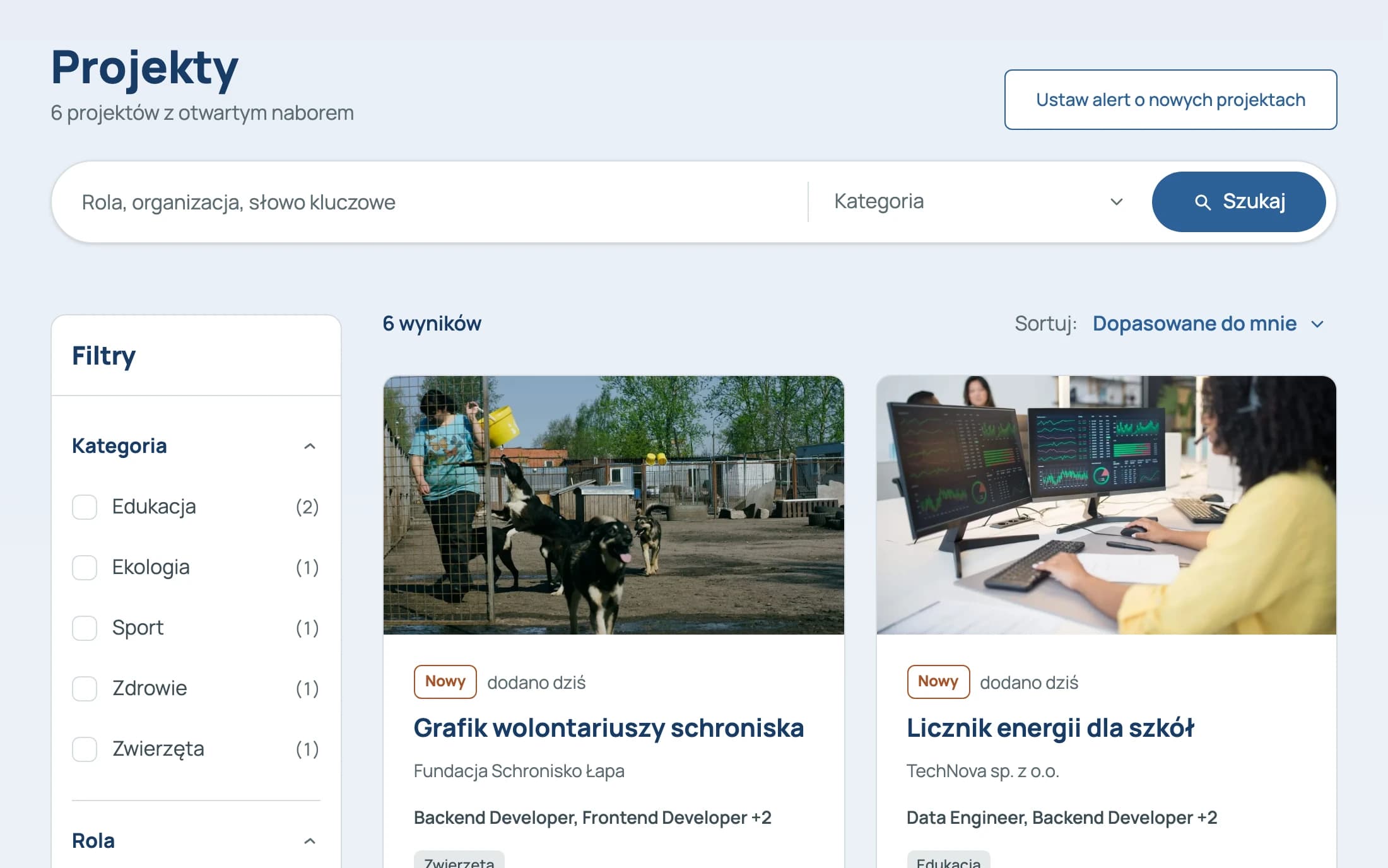This screenshot has height=868, width=1388.
Task: Click the chevron in the Kategoria search dropdown
Action: [1116, 202]
